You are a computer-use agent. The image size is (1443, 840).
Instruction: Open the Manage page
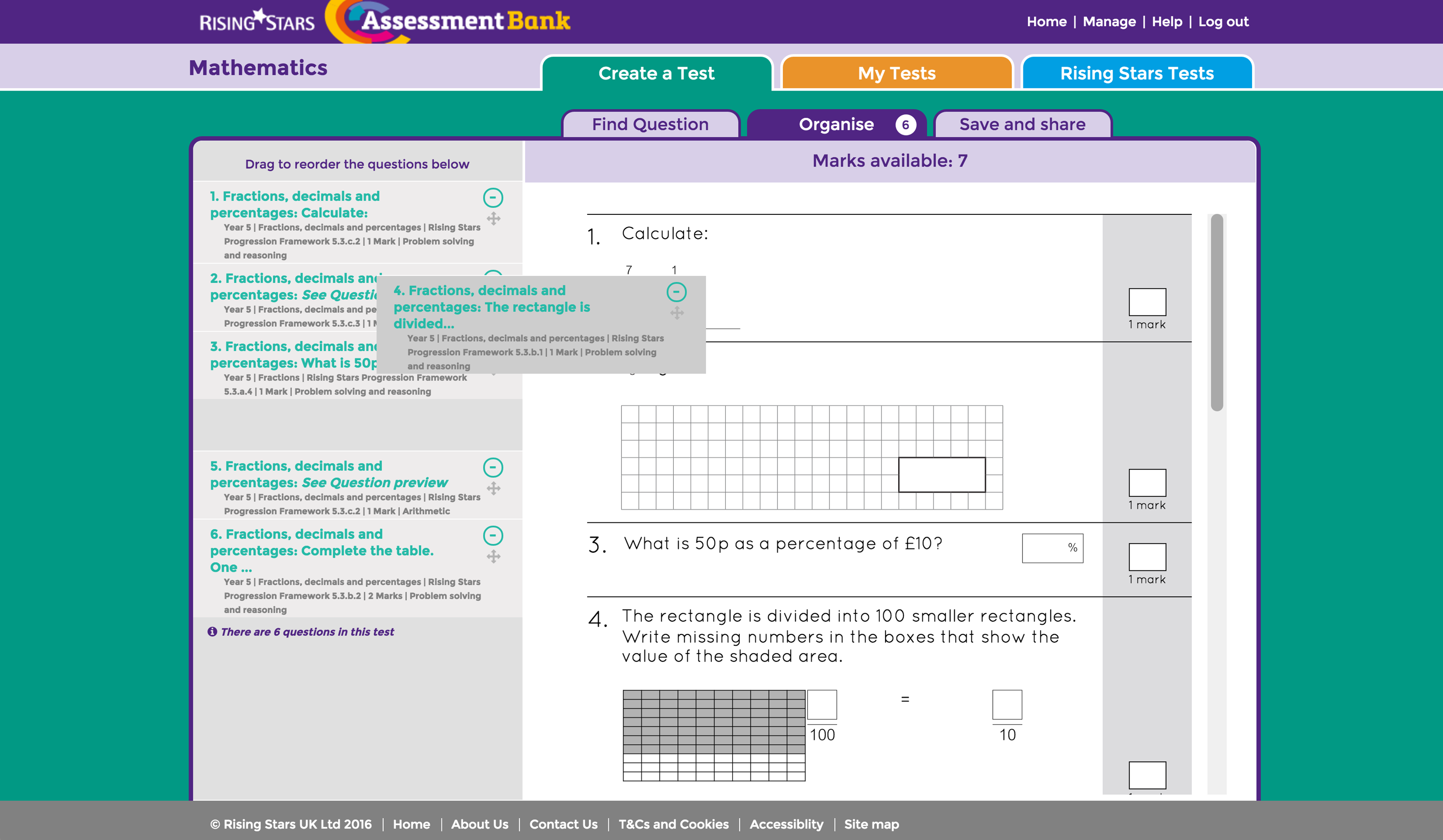coord(1109,21)
